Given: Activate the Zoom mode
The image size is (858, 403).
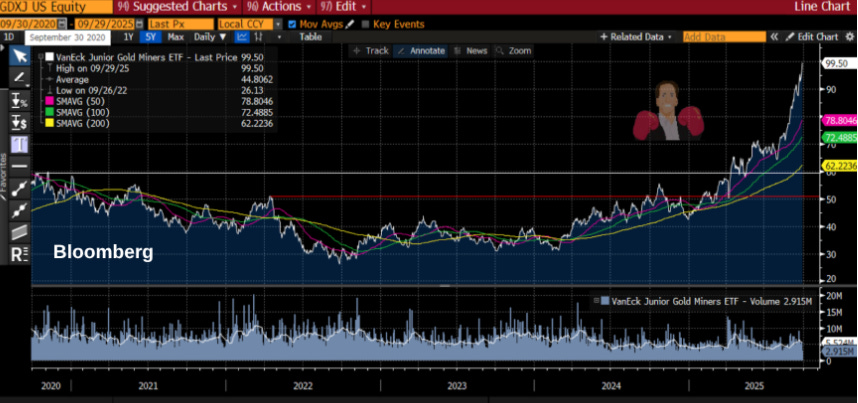Looking at the screenshot, I should click(513, 50).
